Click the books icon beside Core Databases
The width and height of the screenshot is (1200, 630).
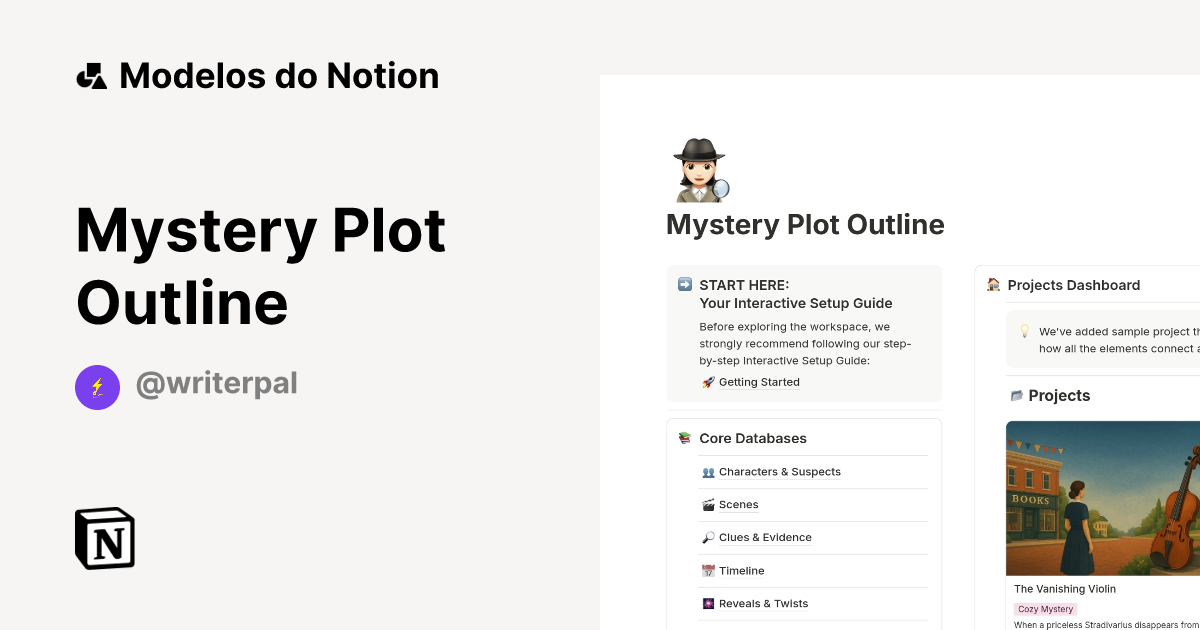tap(686, 438)
